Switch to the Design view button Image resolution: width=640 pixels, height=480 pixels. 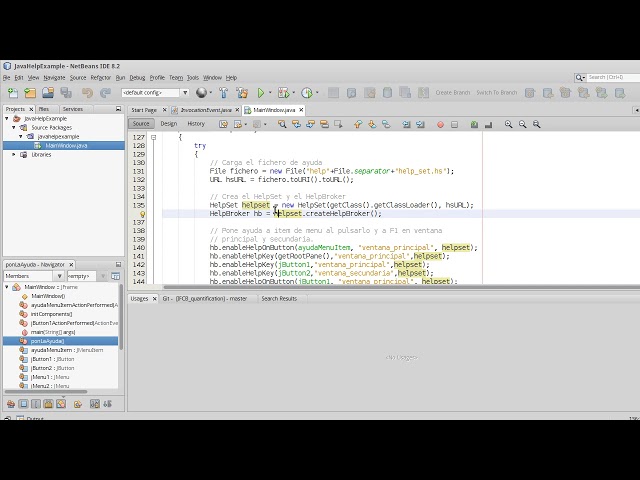tap(169, 124)
